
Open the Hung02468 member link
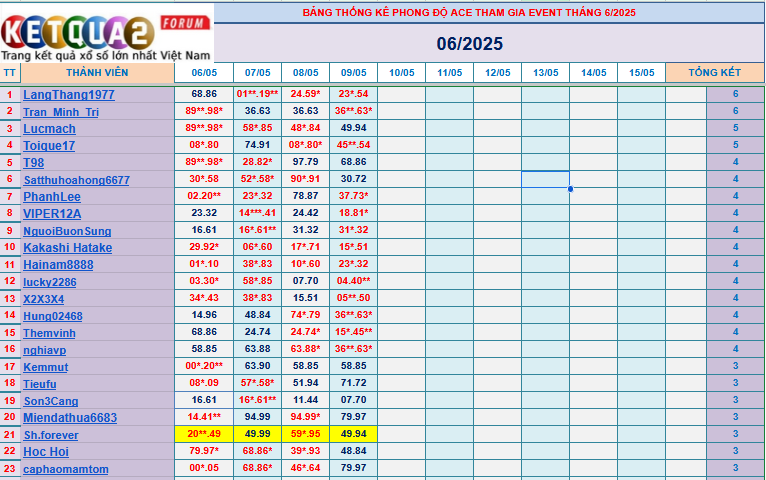pyautogui.click(x=53, y=316)
